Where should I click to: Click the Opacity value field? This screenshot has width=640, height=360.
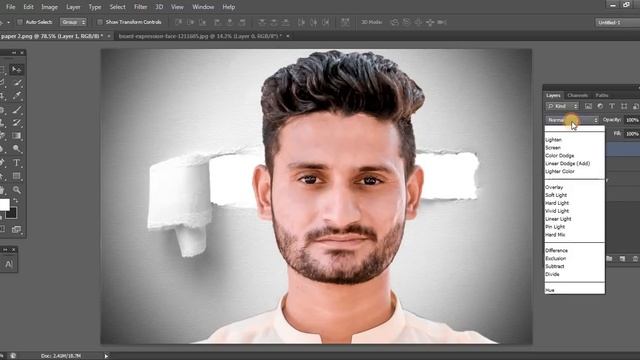[632, 120]
